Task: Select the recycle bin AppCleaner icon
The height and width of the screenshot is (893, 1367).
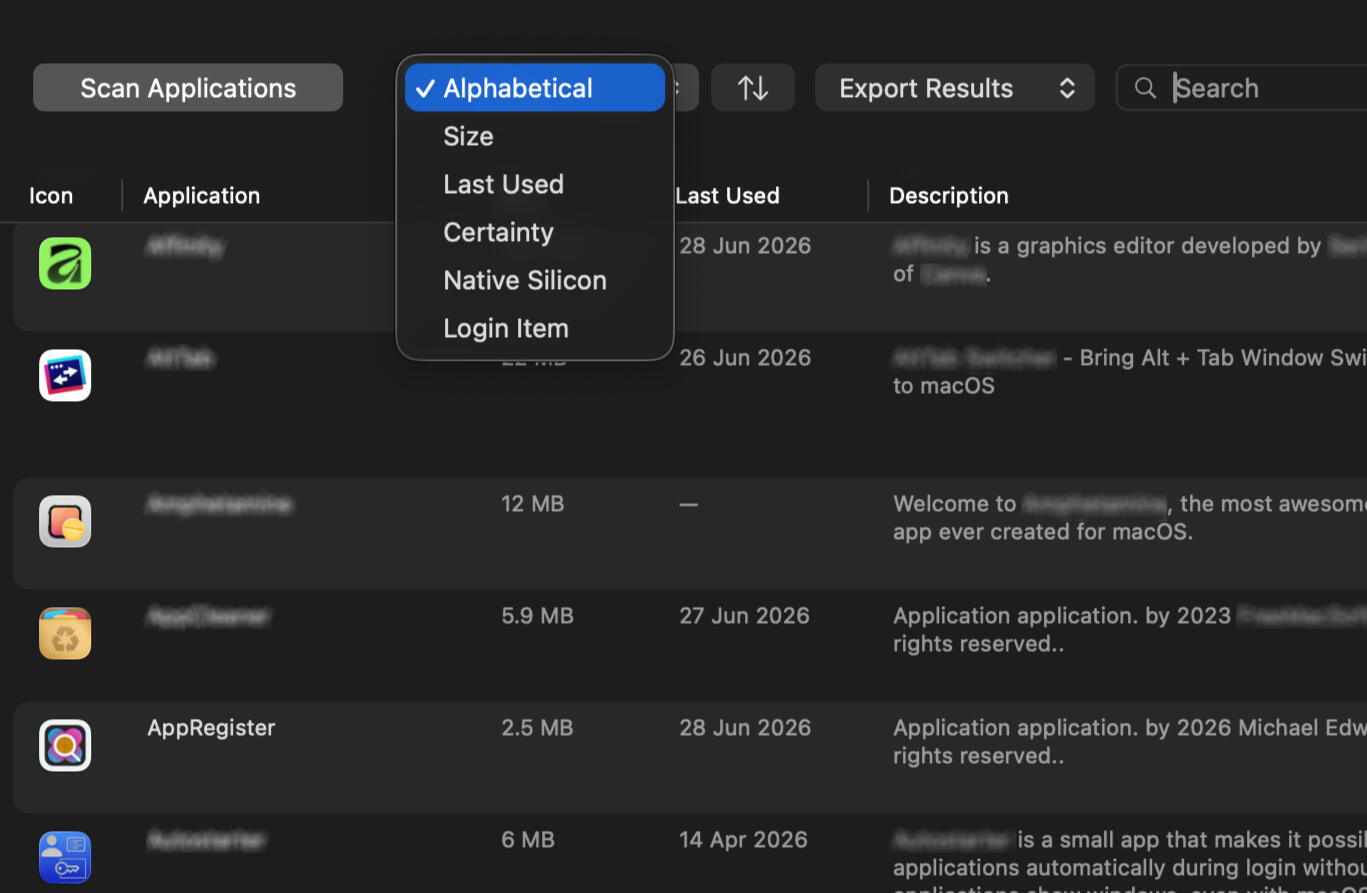Action: [x=65, y=633]
